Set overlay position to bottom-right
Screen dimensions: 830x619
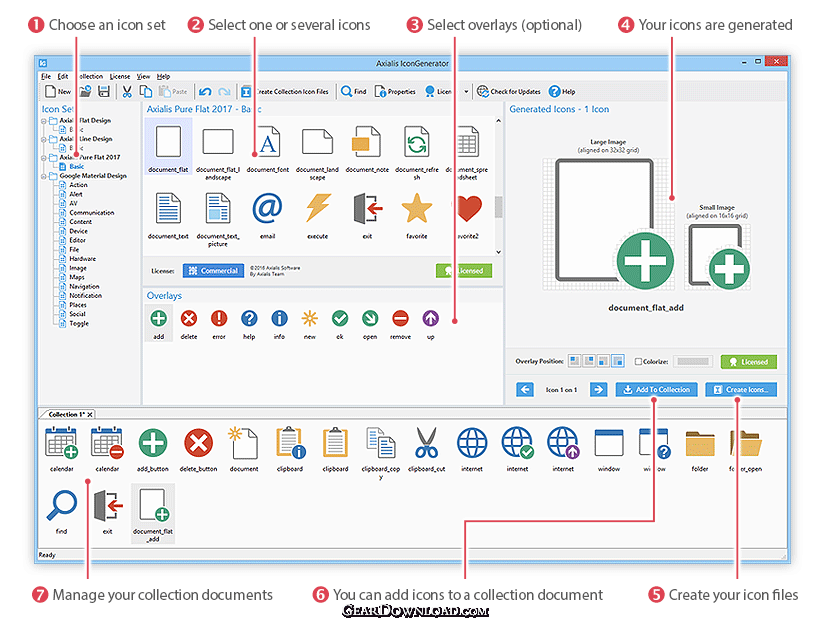tap(618, 361)
